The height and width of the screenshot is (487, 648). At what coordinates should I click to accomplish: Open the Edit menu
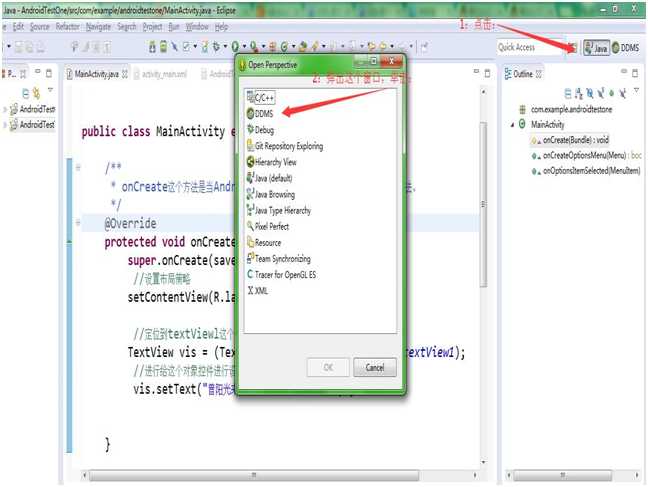point(18,27)
